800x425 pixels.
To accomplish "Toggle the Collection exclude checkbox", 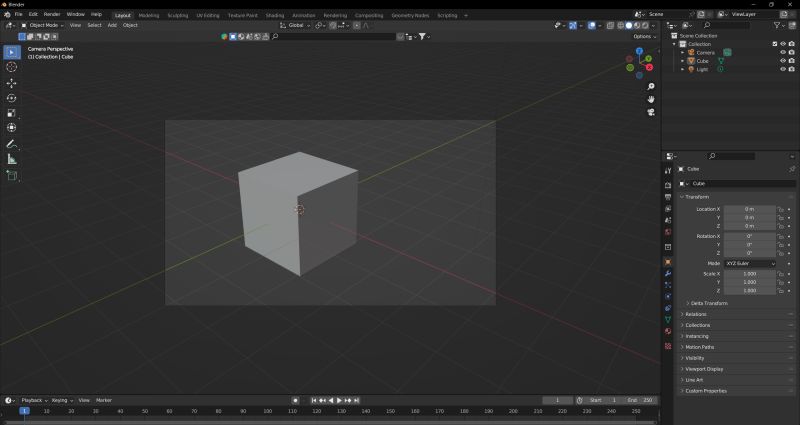I will click(x=774, y=44).
